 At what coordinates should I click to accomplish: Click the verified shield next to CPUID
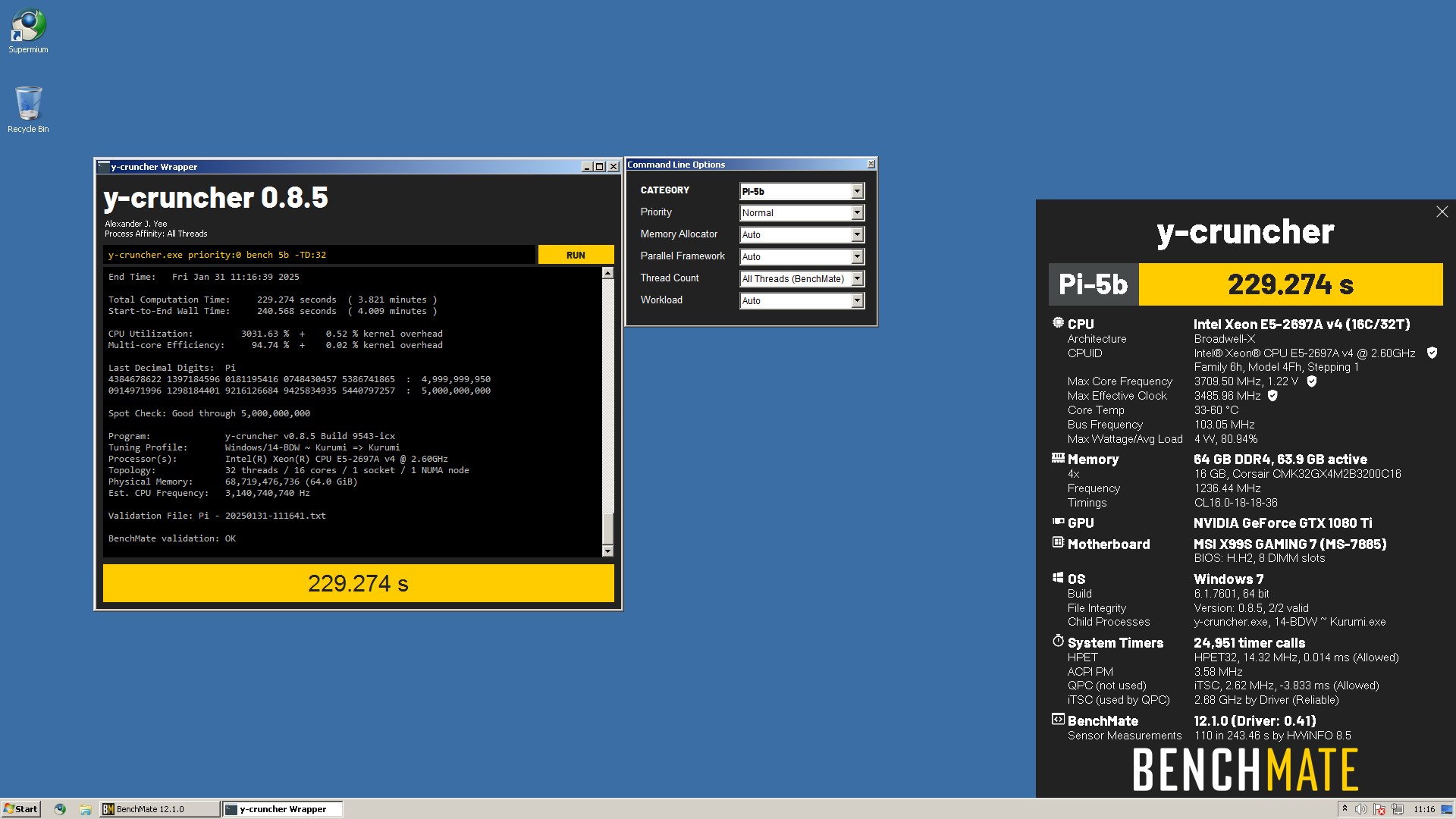pyautogui.click(x=1432, y=353)
